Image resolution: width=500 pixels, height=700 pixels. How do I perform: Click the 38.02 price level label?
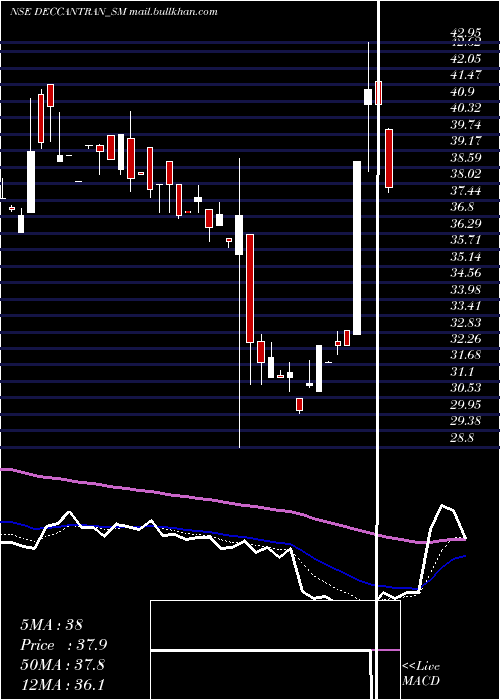[x=466, y=174]
